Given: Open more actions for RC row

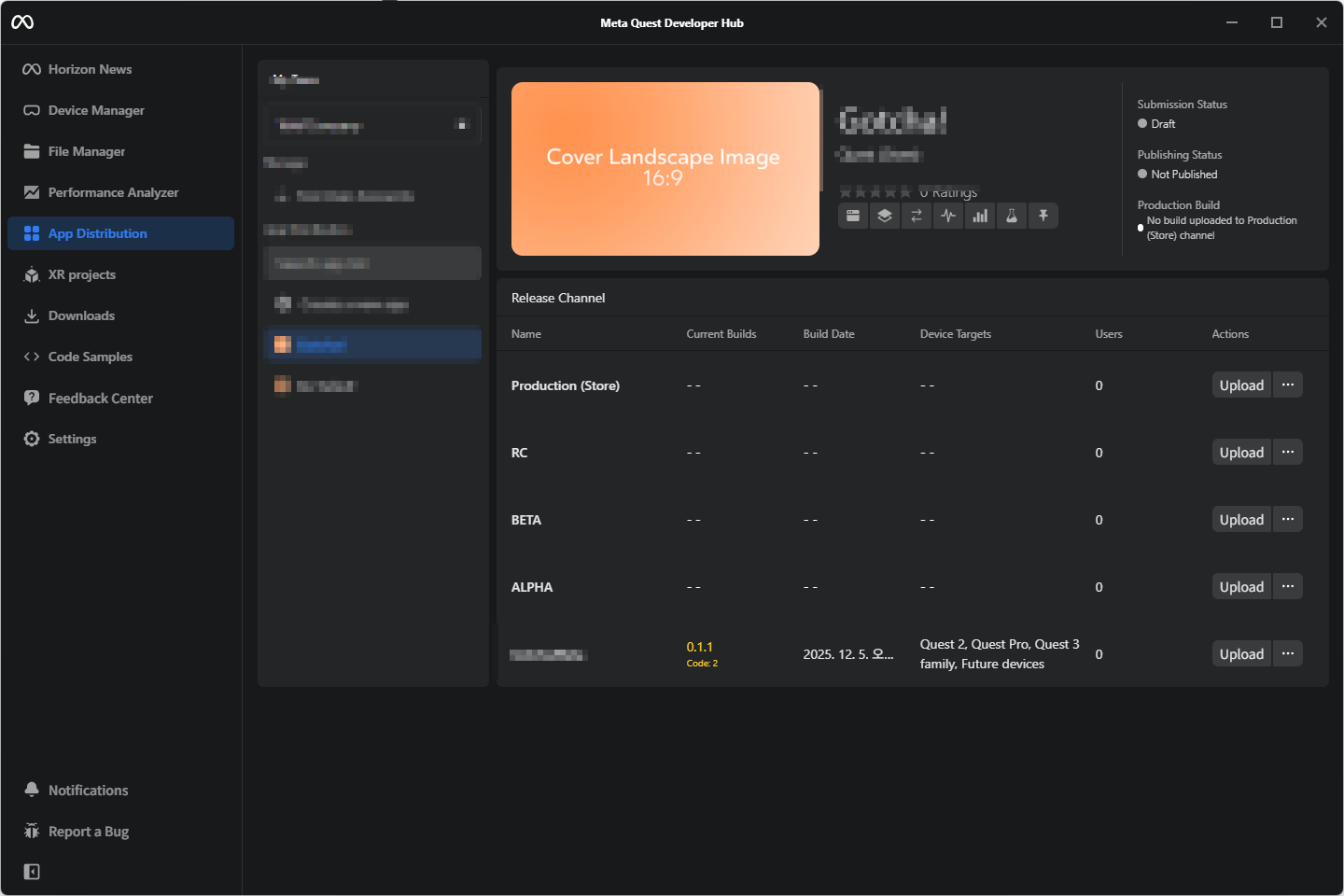Looking at the screenshot, I should (x=1288, y=453).
